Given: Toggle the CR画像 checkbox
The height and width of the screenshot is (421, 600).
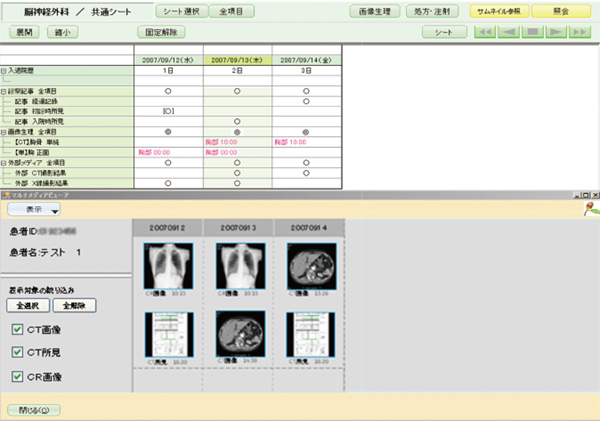Looking at the screenshot, I should pos(16,376).
